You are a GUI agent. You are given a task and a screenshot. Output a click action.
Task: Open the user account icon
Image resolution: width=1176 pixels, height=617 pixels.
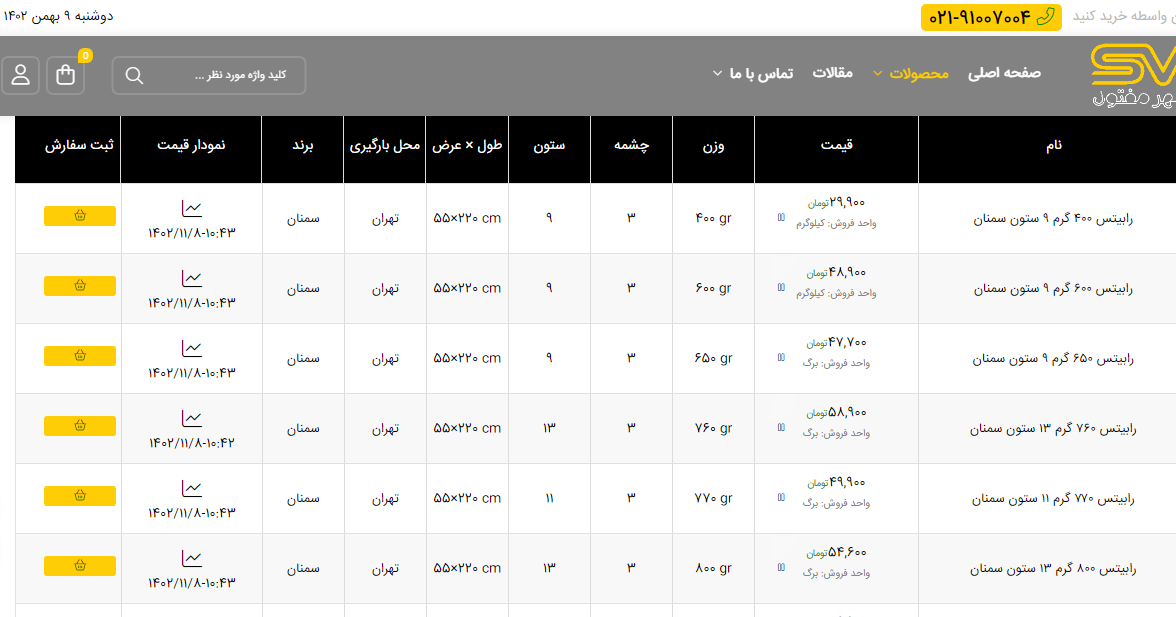(x=21, y=75)
